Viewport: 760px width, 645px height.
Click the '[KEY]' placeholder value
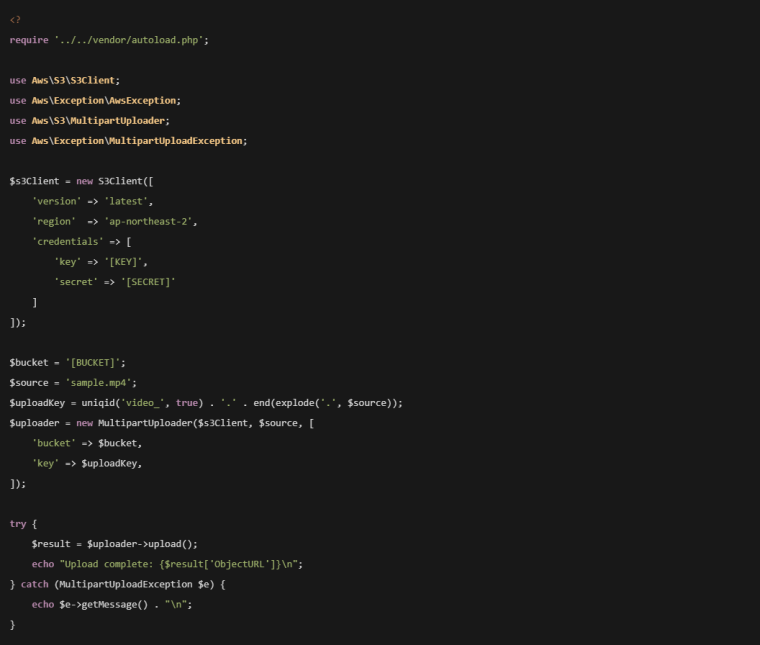(124, 262)
